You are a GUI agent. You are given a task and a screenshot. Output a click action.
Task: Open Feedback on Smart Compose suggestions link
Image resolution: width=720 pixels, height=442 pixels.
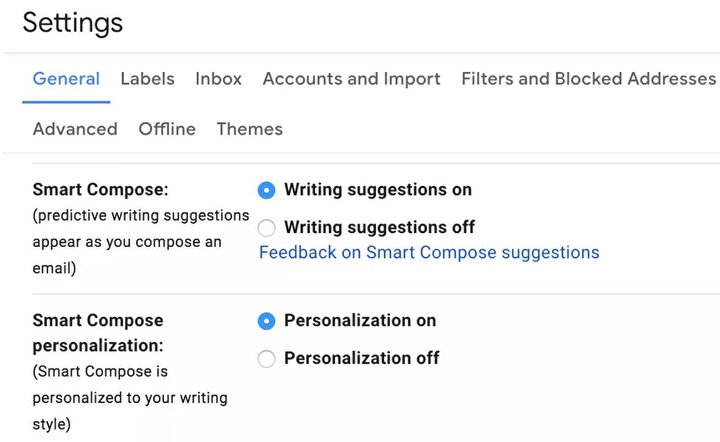tap(429, 252)
